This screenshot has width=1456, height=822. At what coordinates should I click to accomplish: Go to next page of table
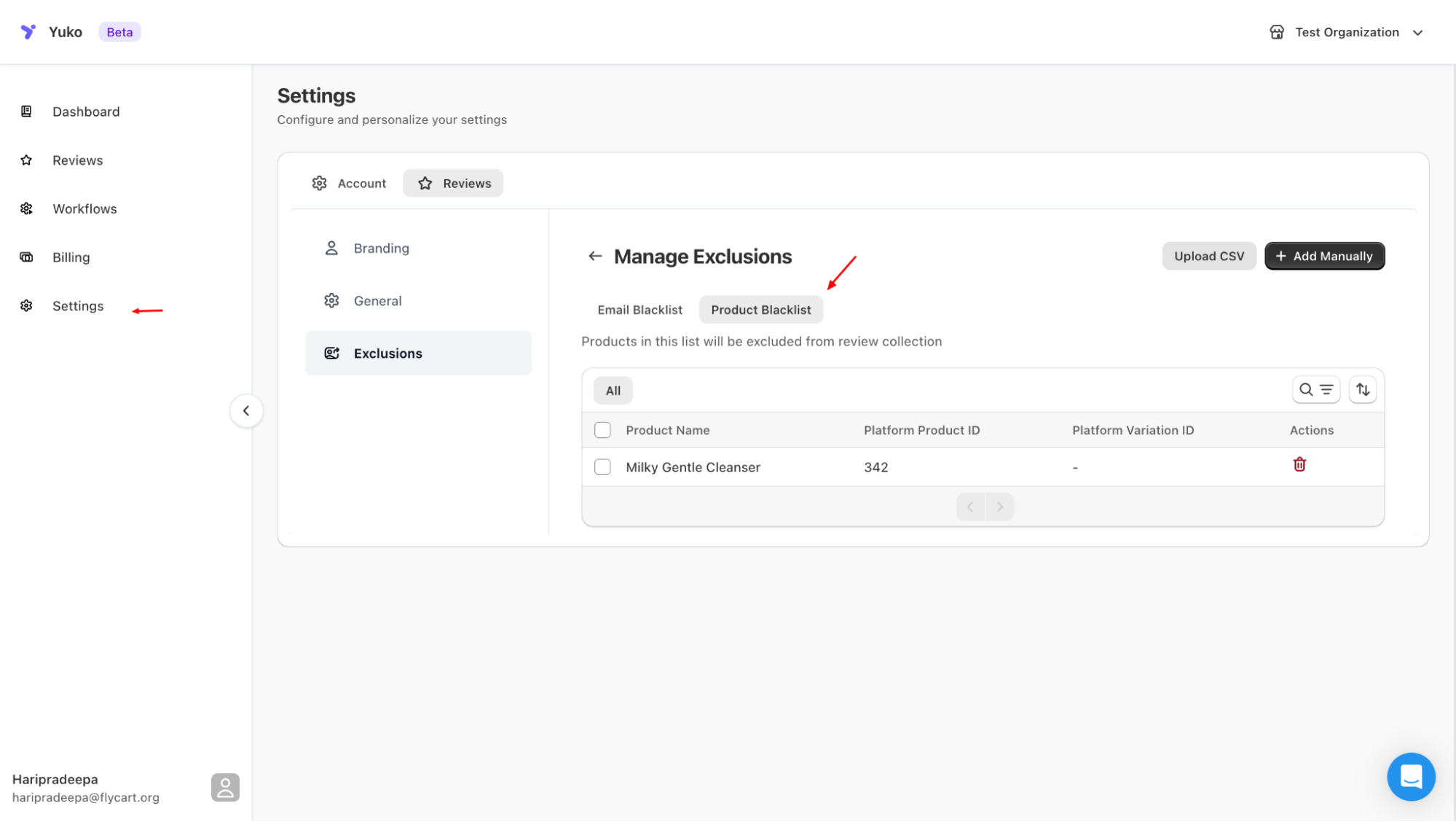point(999,506)
